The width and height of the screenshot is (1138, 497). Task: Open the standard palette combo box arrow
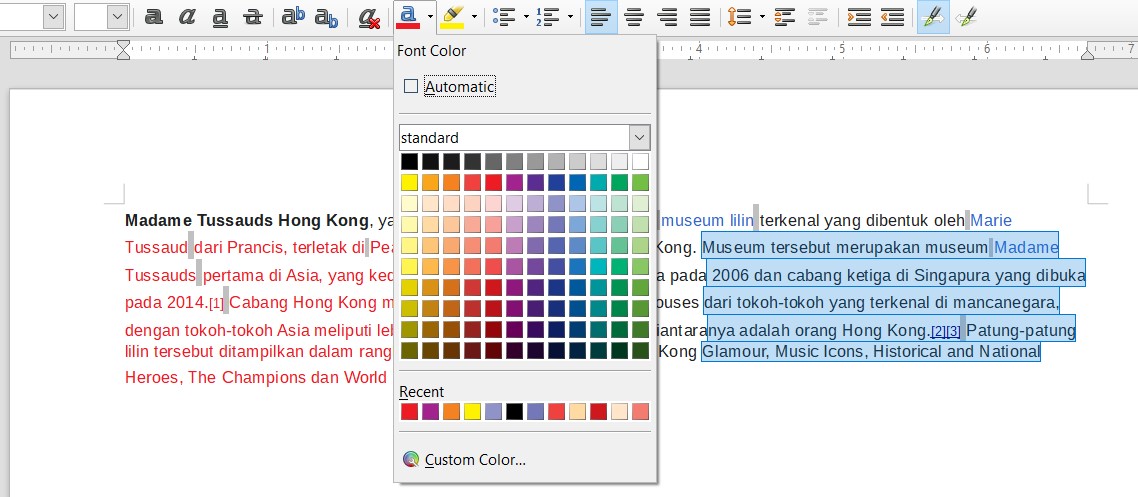[x=639, y=137]
